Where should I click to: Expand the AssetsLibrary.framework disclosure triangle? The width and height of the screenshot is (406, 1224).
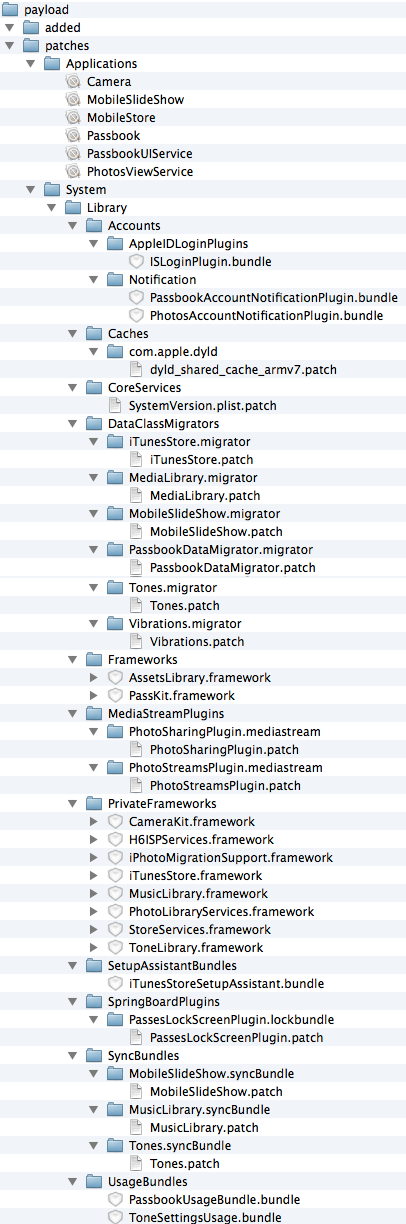[x=94, y=678]
